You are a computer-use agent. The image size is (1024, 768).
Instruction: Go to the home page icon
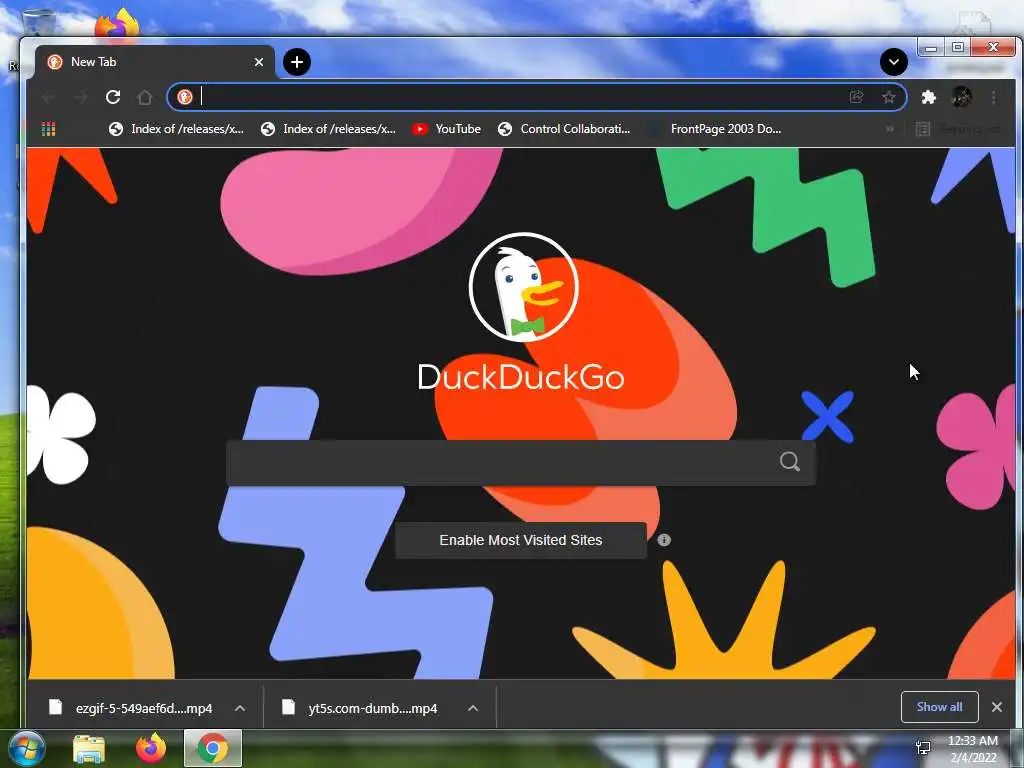(145, 97)
